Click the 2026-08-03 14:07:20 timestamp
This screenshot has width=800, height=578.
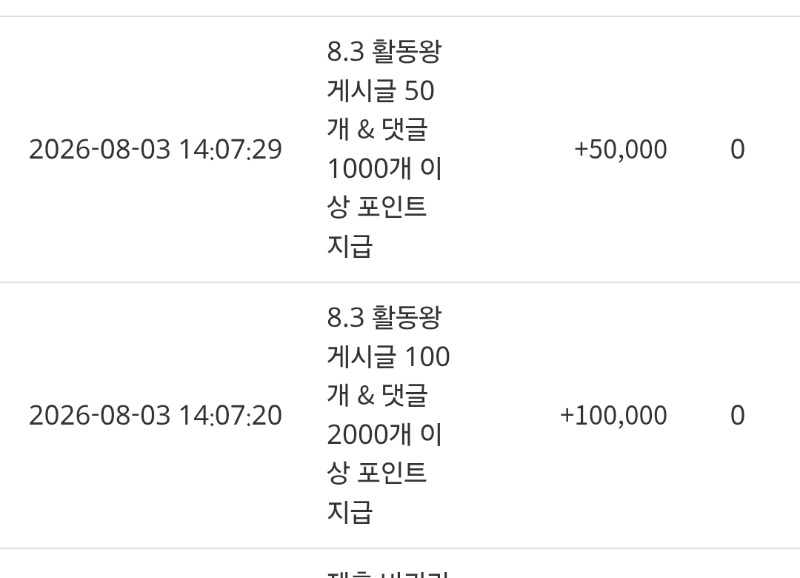[x=156, y=415]
